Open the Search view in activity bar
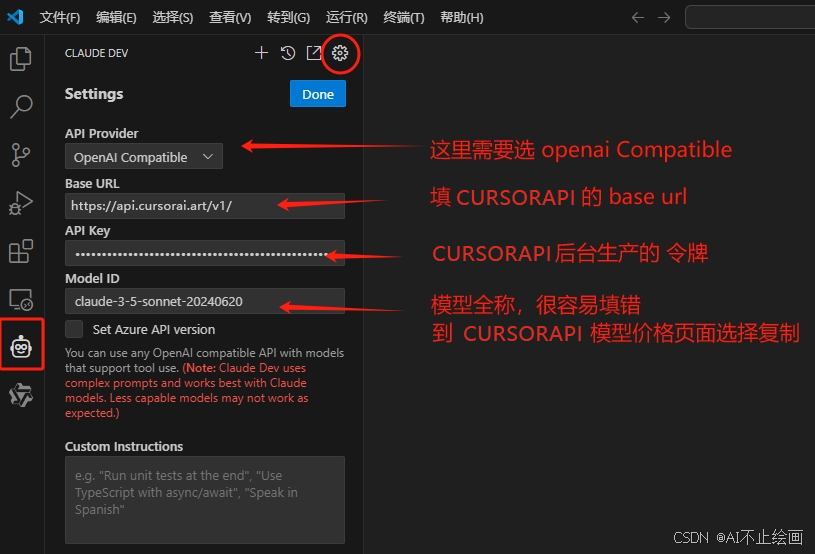This screenshot has height=554, width=815. point(21,107)
